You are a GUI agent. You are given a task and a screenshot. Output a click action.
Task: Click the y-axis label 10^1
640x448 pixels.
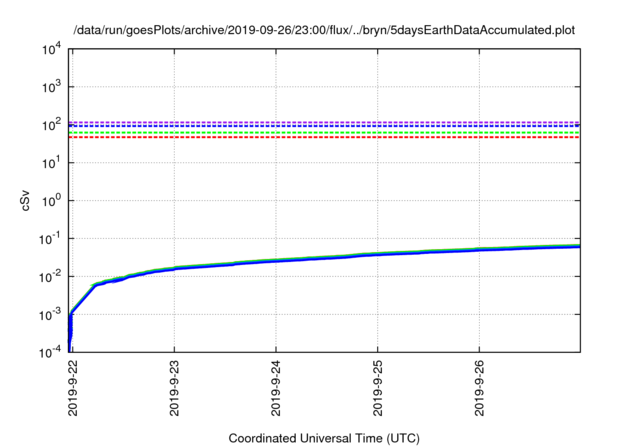[x=52, y=163]
